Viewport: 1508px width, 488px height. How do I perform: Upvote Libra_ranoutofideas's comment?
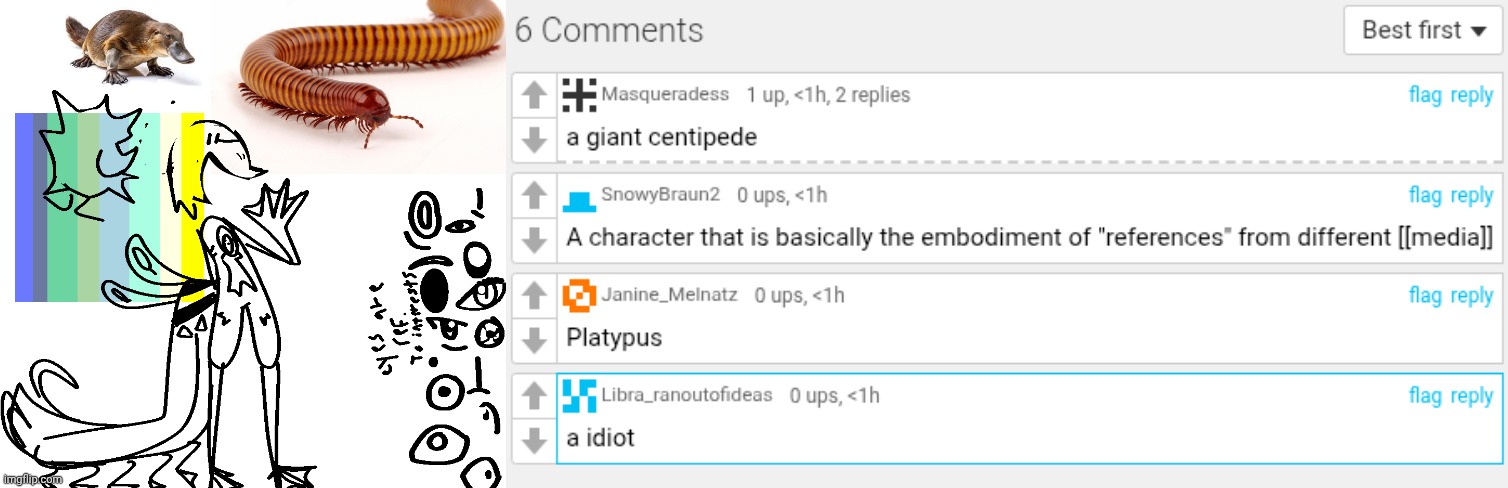coord(535,396)
